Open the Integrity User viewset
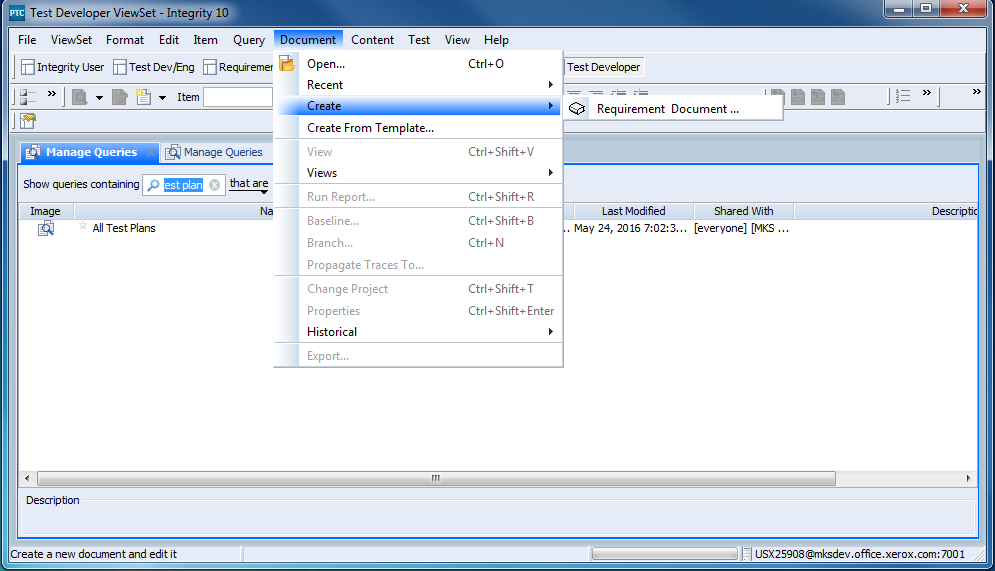995x571 pixels. pyautogui.click(x=62, y=67)
